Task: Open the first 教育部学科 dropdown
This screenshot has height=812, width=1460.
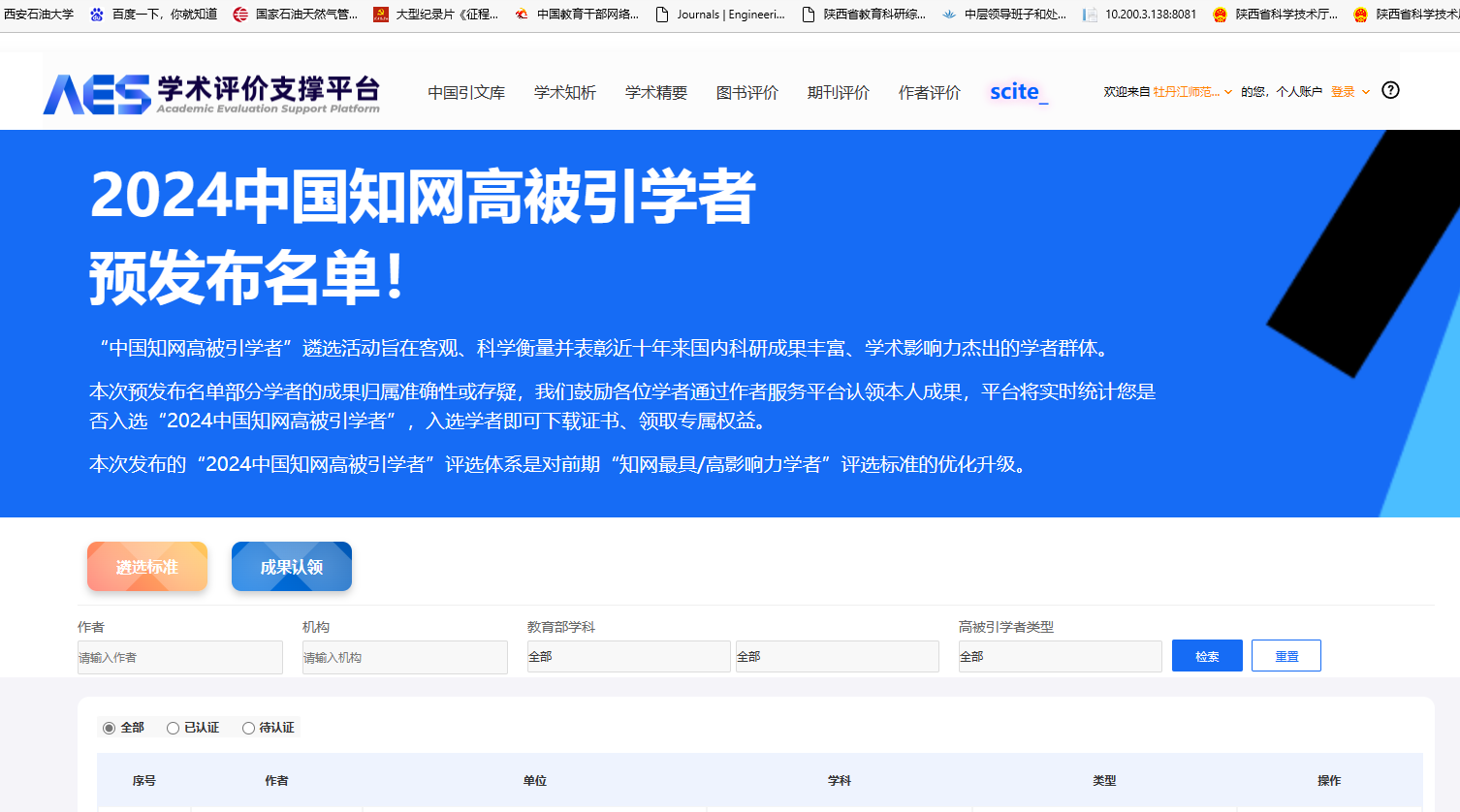Action: tap(628, 656)
